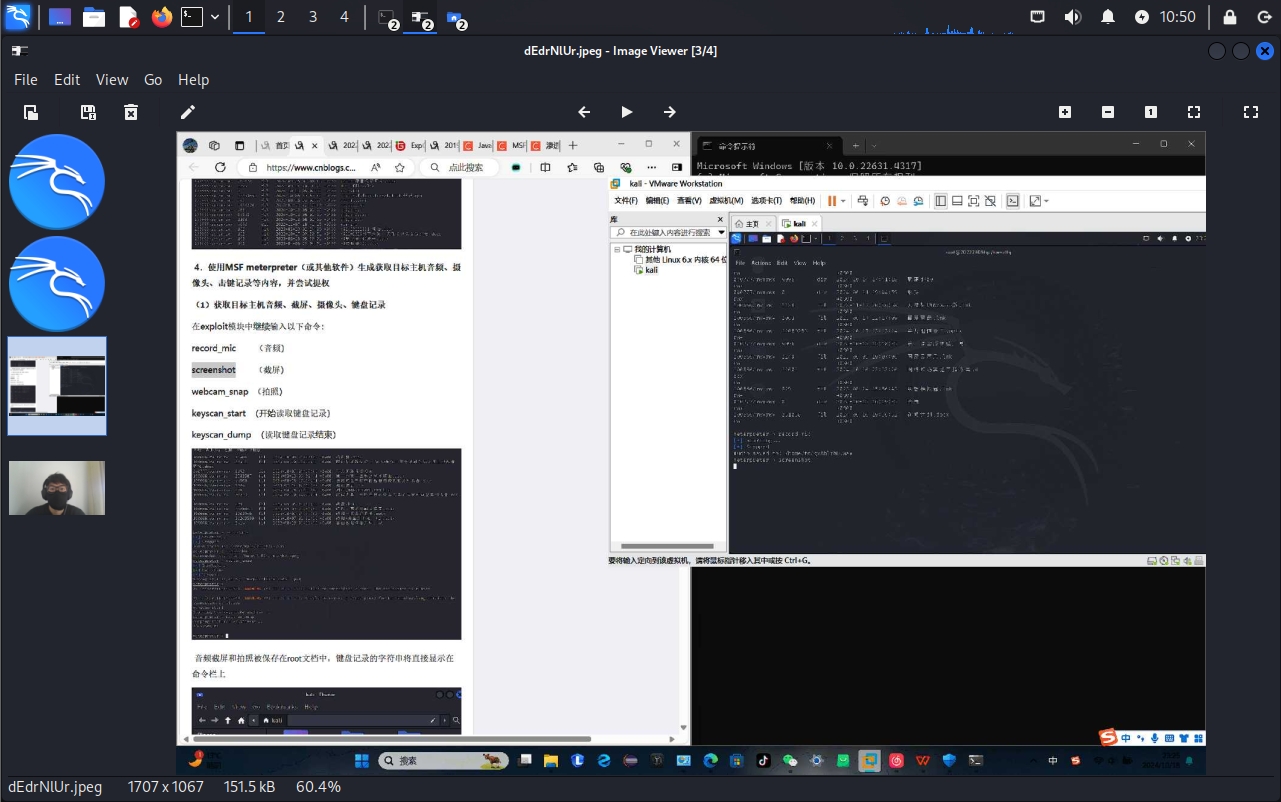The width and height of the screenshot is (1281, 802).
Task: Toggle fullscreen mode in toolbar
Action: (1251, 112)
